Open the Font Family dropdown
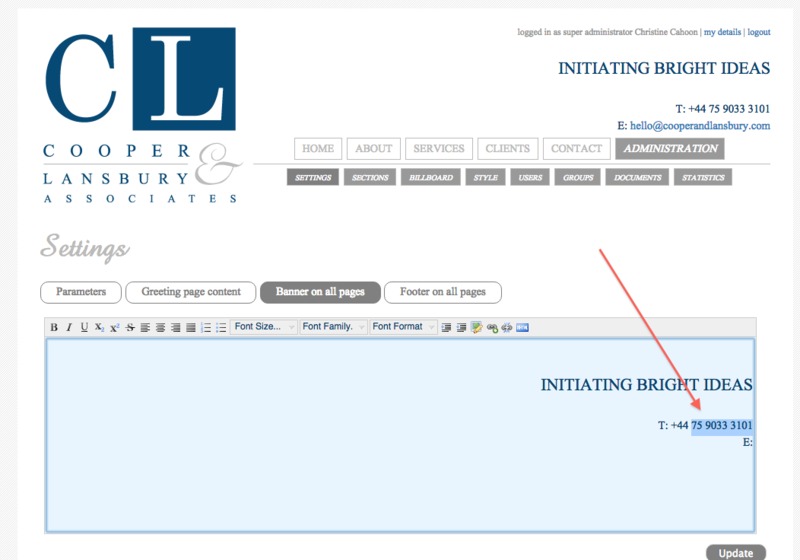800x560 pixels. click(333, 327)
